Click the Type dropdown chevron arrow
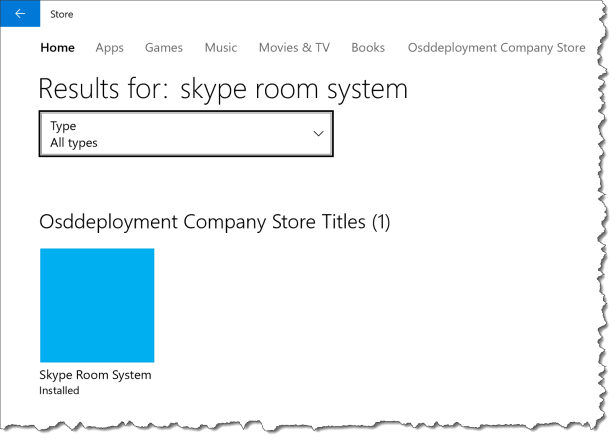 coord(318,134)
